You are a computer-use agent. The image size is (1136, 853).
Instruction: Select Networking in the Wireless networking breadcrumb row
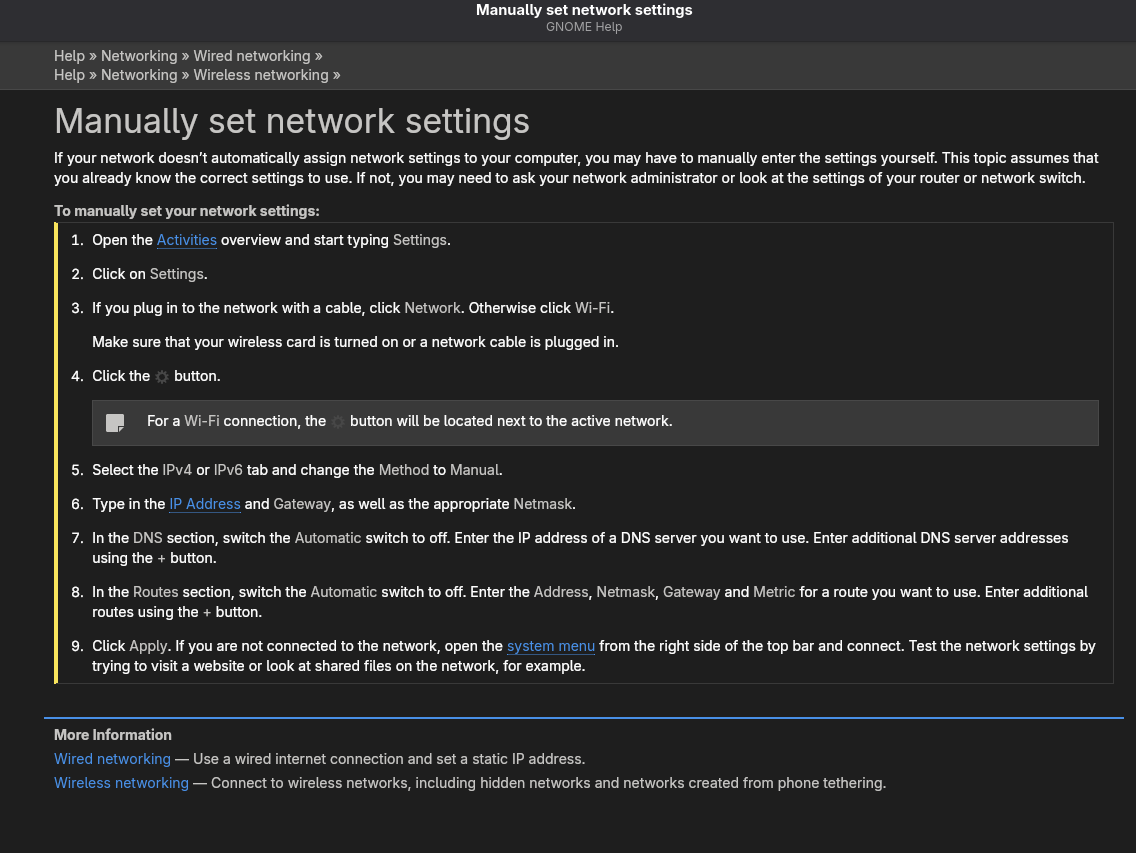tap(139, 75)
